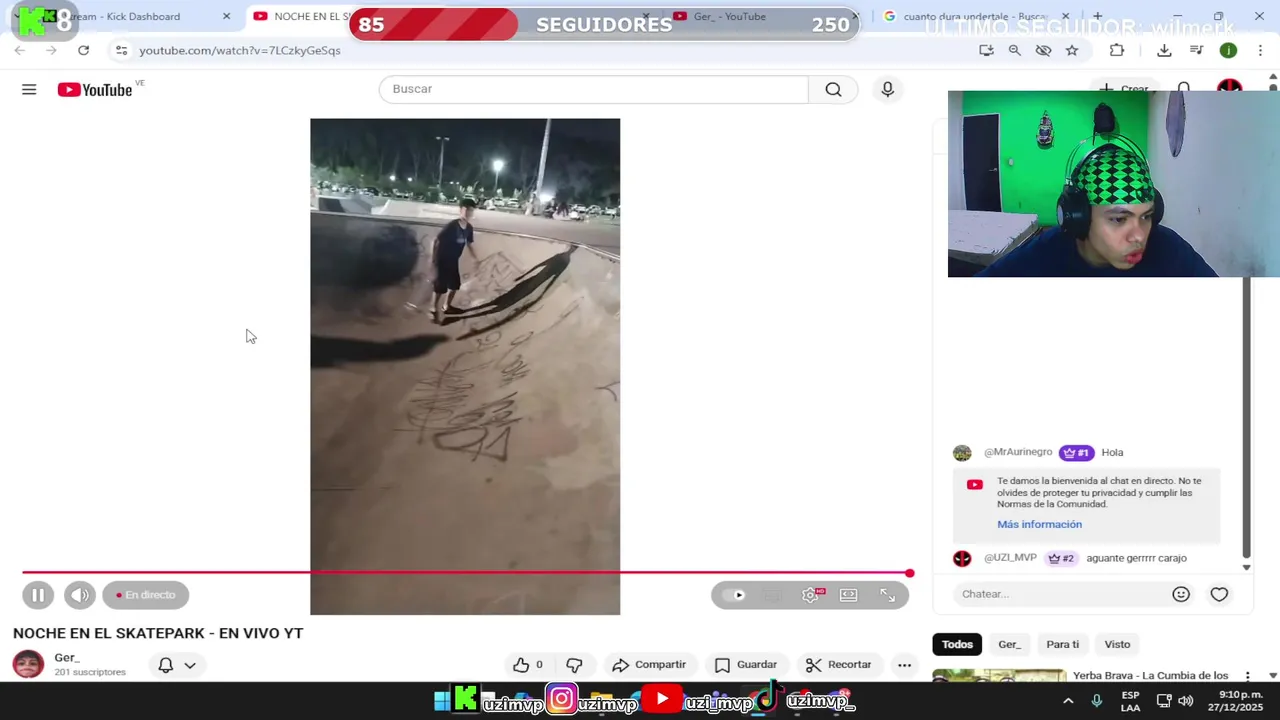Switch to cuanto dura undertale tab

[x=975, y=16]
